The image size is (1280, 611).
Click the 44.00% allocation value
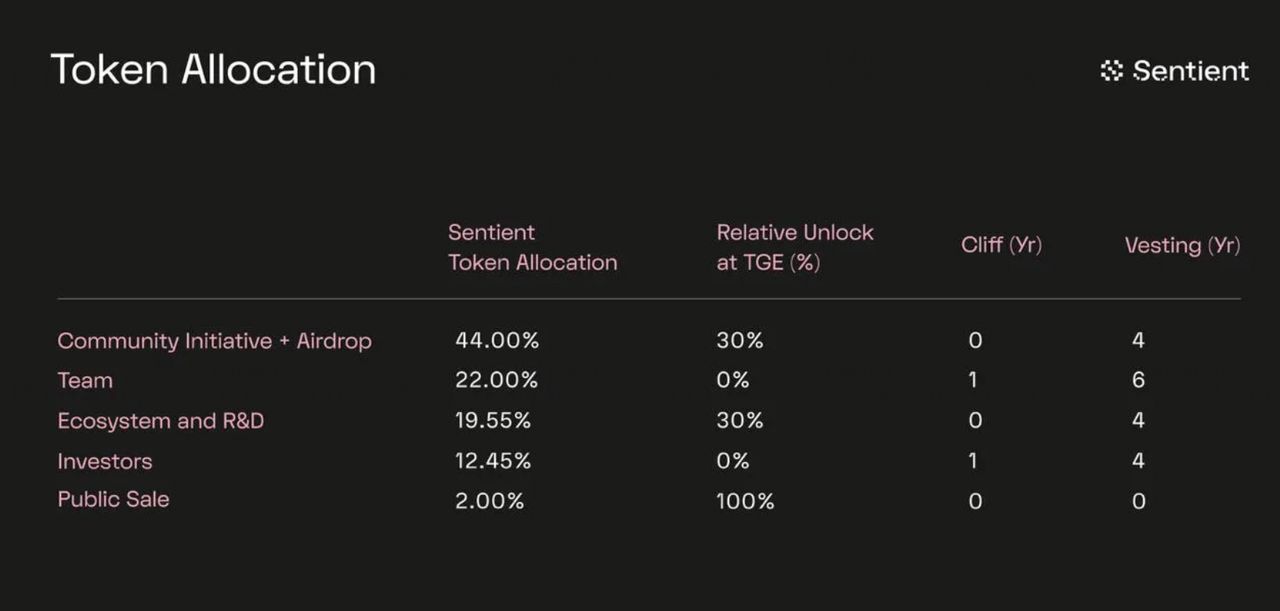pyautogui.click(x=497, y=341)
